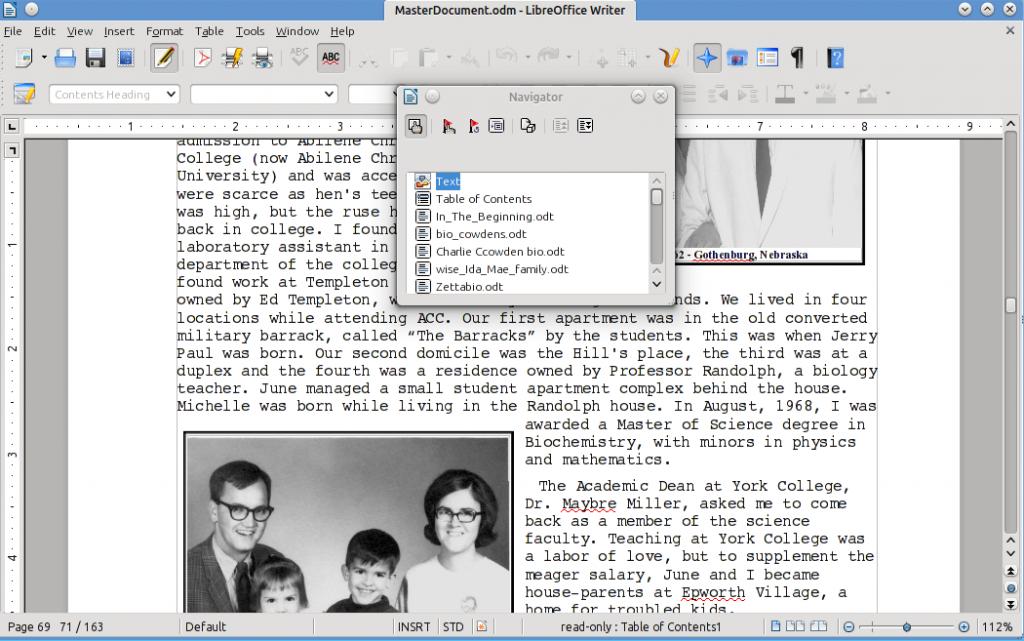Image resolution: width=1024 pixels, height=641 pixels.
Task: Open the font name dropdown
Action: 329,95
